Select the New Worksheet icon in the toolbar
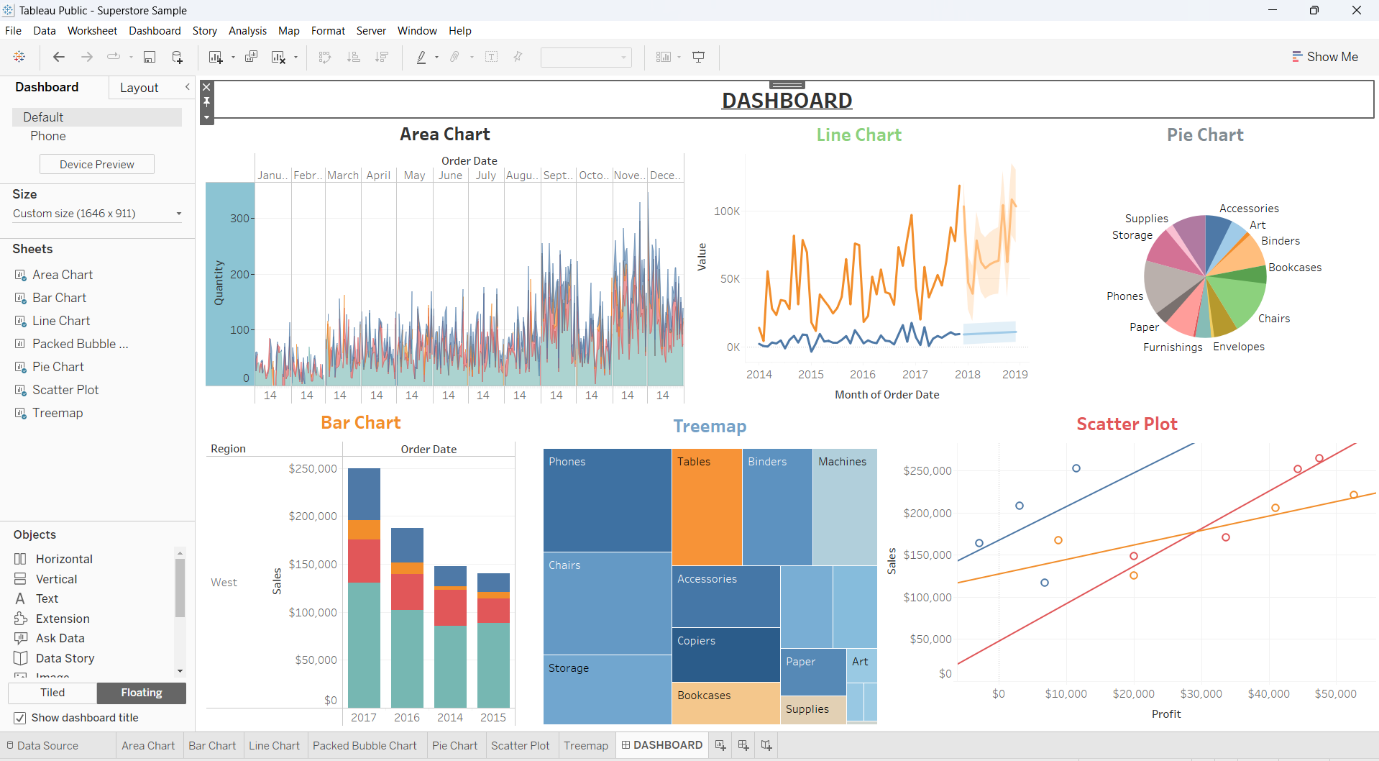This screenshot has height=761, width=1379. pos(215,57)
